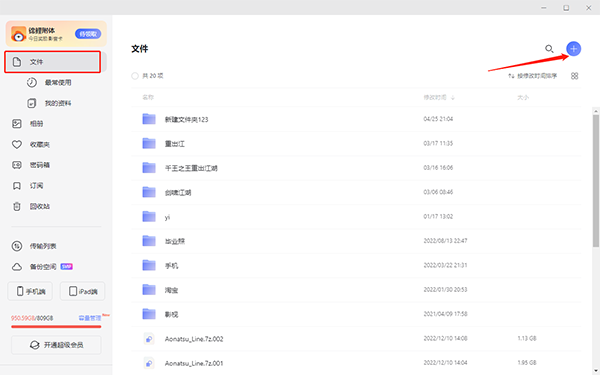
Task: Click the 手机端 mobile client button
Action: coord(30,292)
